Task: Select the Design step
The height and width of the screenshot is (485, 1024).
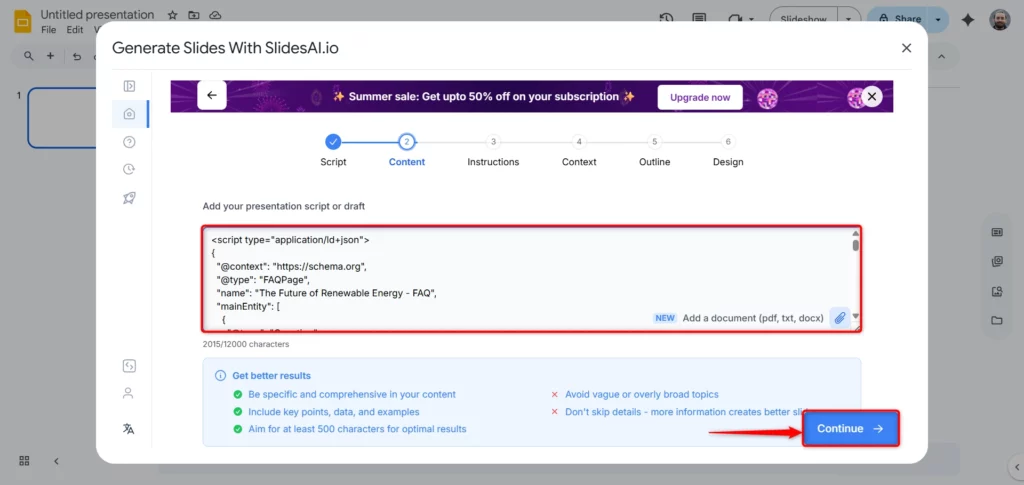Action: pyautogui.click(x=728, y=142)
